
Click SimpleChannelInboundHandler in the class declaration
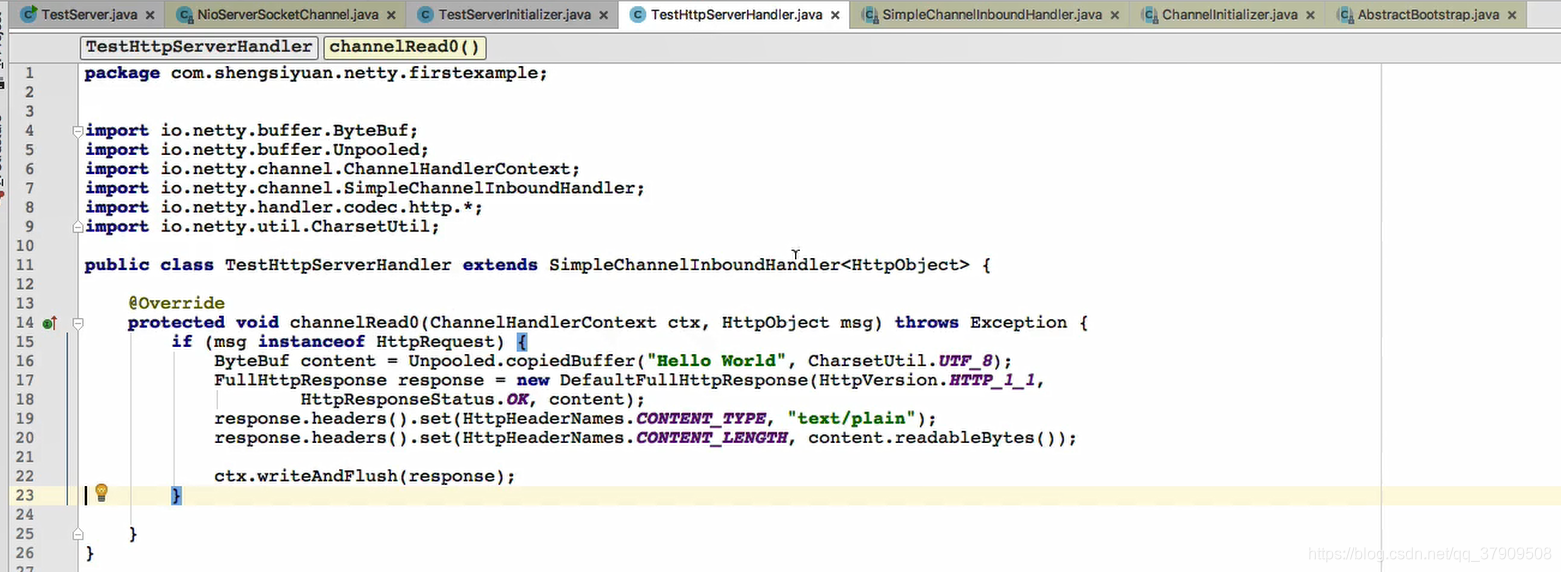point(694,265)
